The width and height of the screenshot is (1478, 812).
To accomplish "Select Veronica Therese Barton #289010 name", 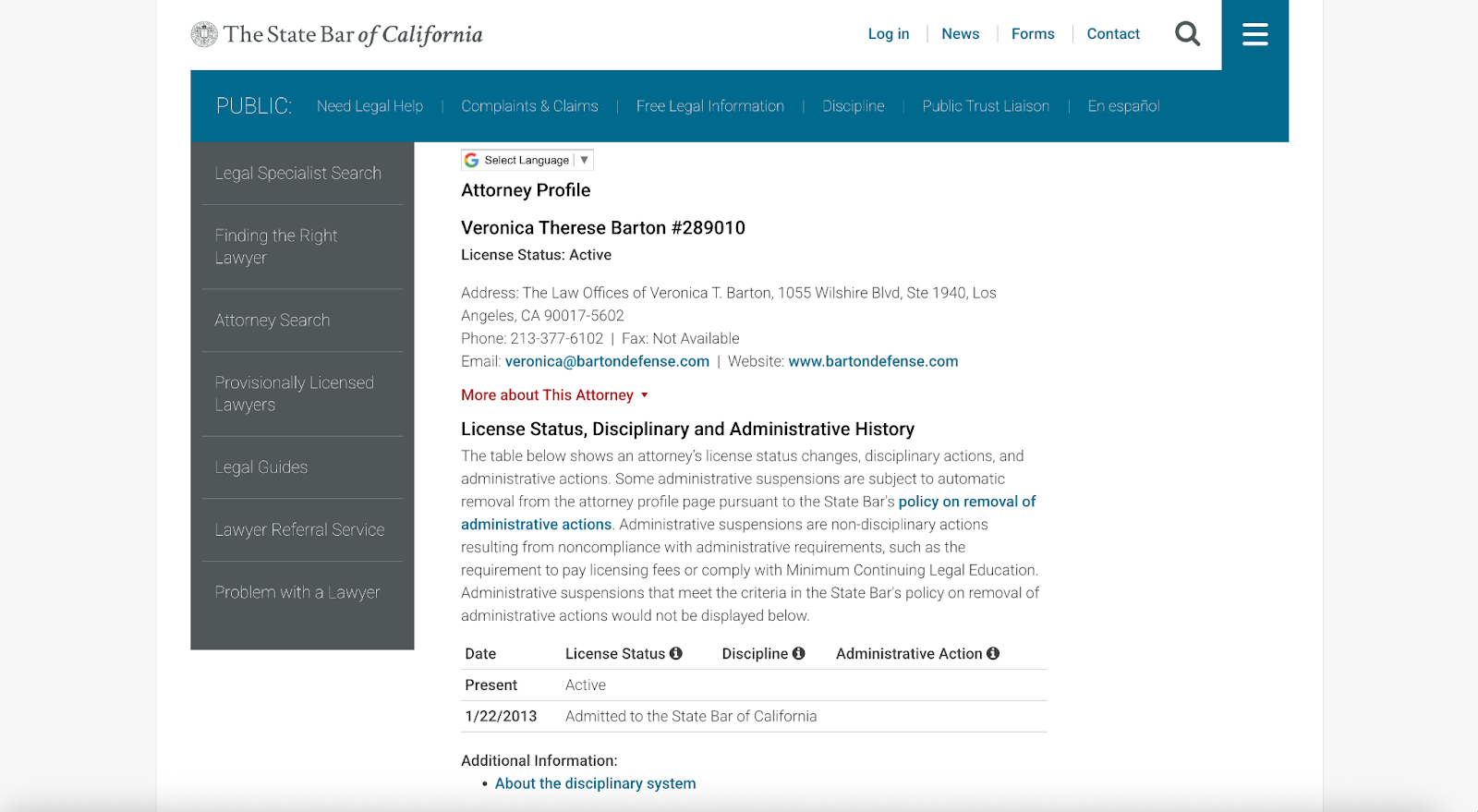I will pyautogui.click(x=603, y=228).
